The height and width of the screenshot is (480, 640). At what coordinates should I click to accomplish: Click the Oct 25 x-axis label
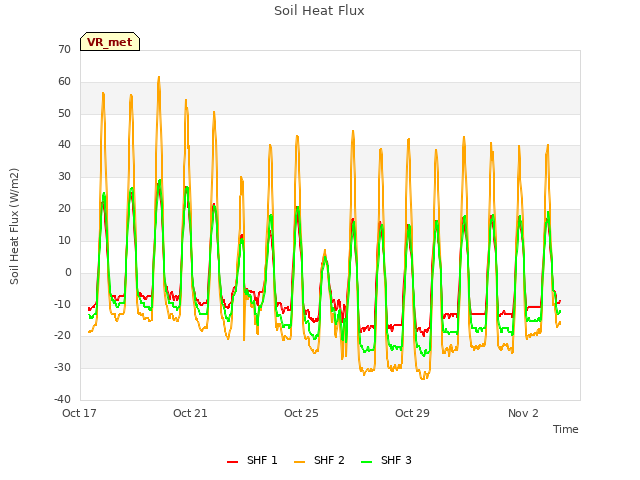point(301,413)
